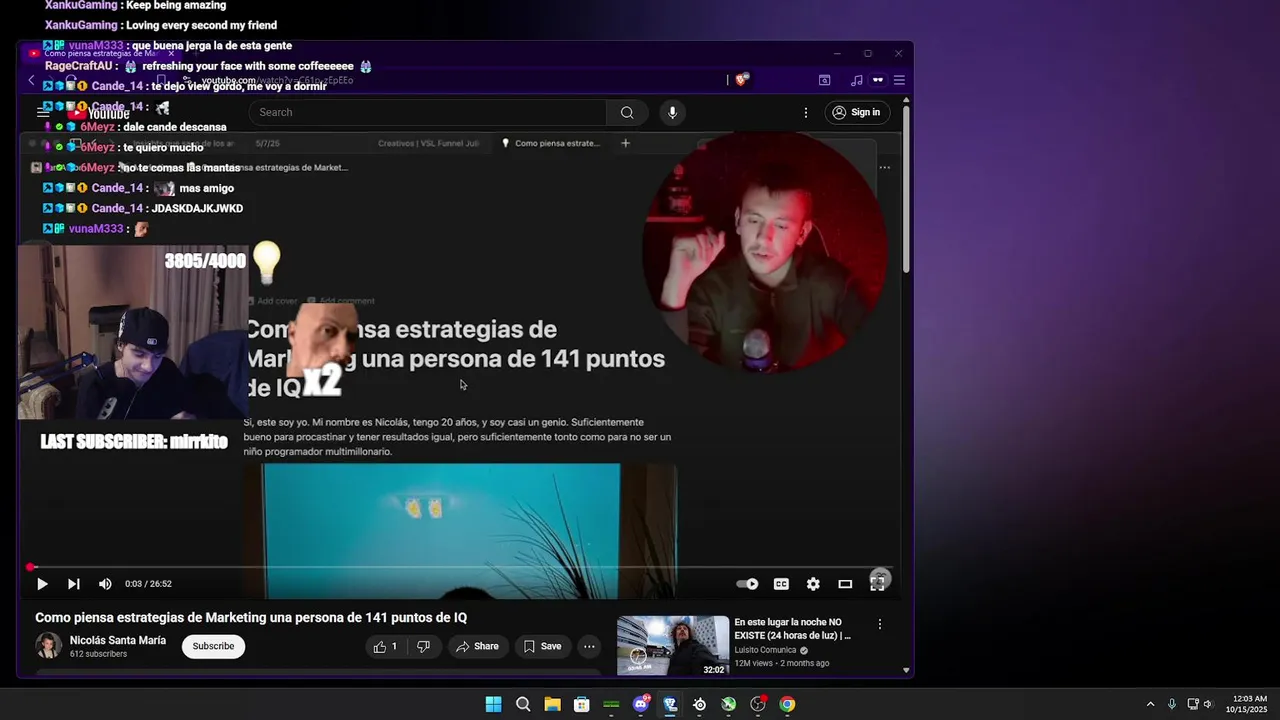Viewport: 1280px width, 720px height.
Task: Click the YouTube search field
Action: 427,112
